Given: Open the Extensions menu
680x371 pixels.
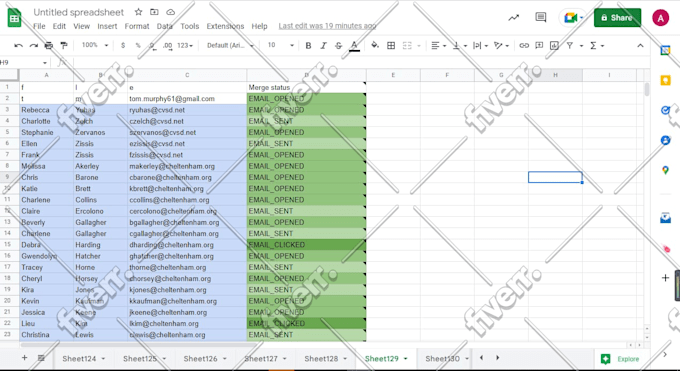Looking at the screenshot, I should (x=225, y=26).
